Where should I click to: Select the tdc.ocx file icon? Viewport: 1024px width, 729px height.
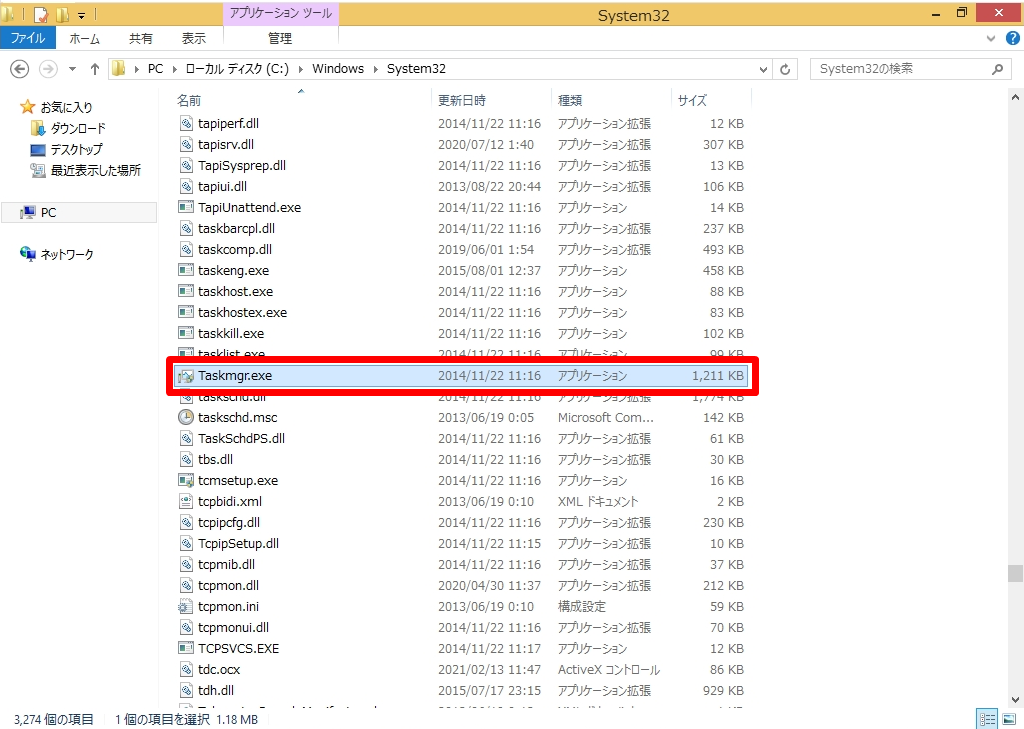[x=186, y=669]
